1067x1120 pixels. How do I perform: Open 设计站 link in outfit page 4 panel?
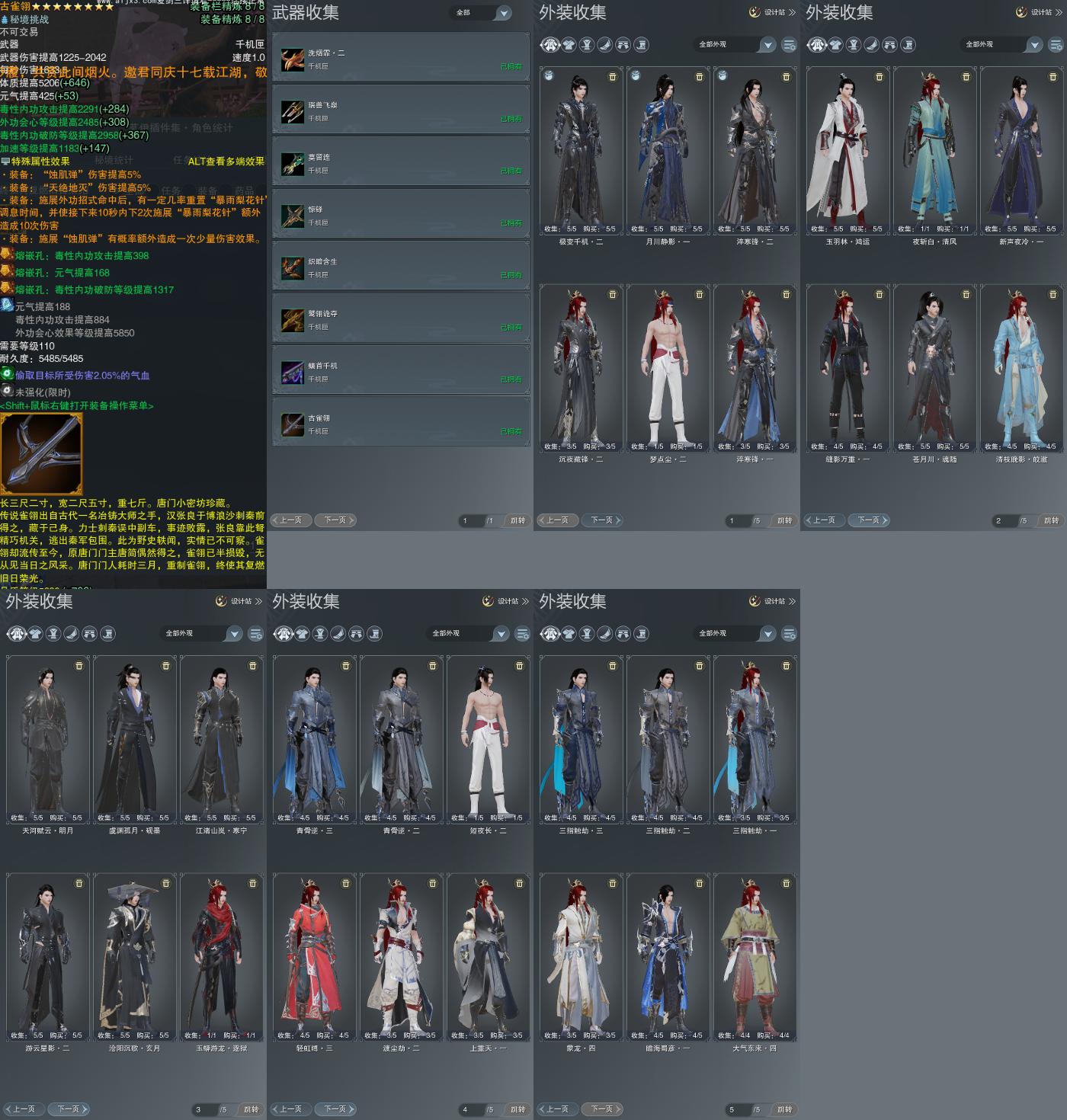[x=505, y=601]
